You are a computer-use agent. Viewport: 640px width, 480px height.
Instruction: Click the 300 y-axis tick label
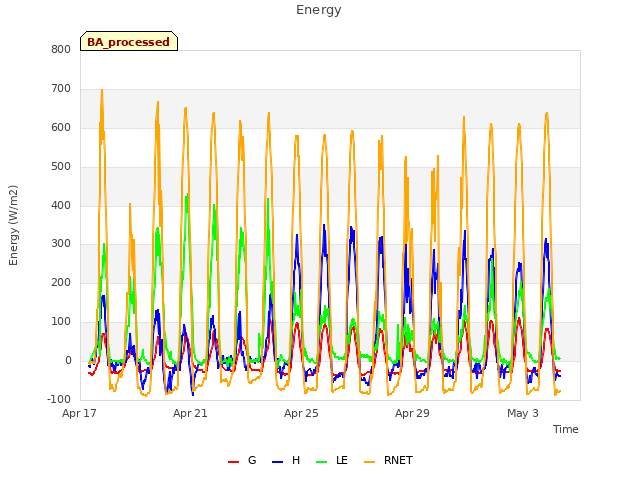61,244
